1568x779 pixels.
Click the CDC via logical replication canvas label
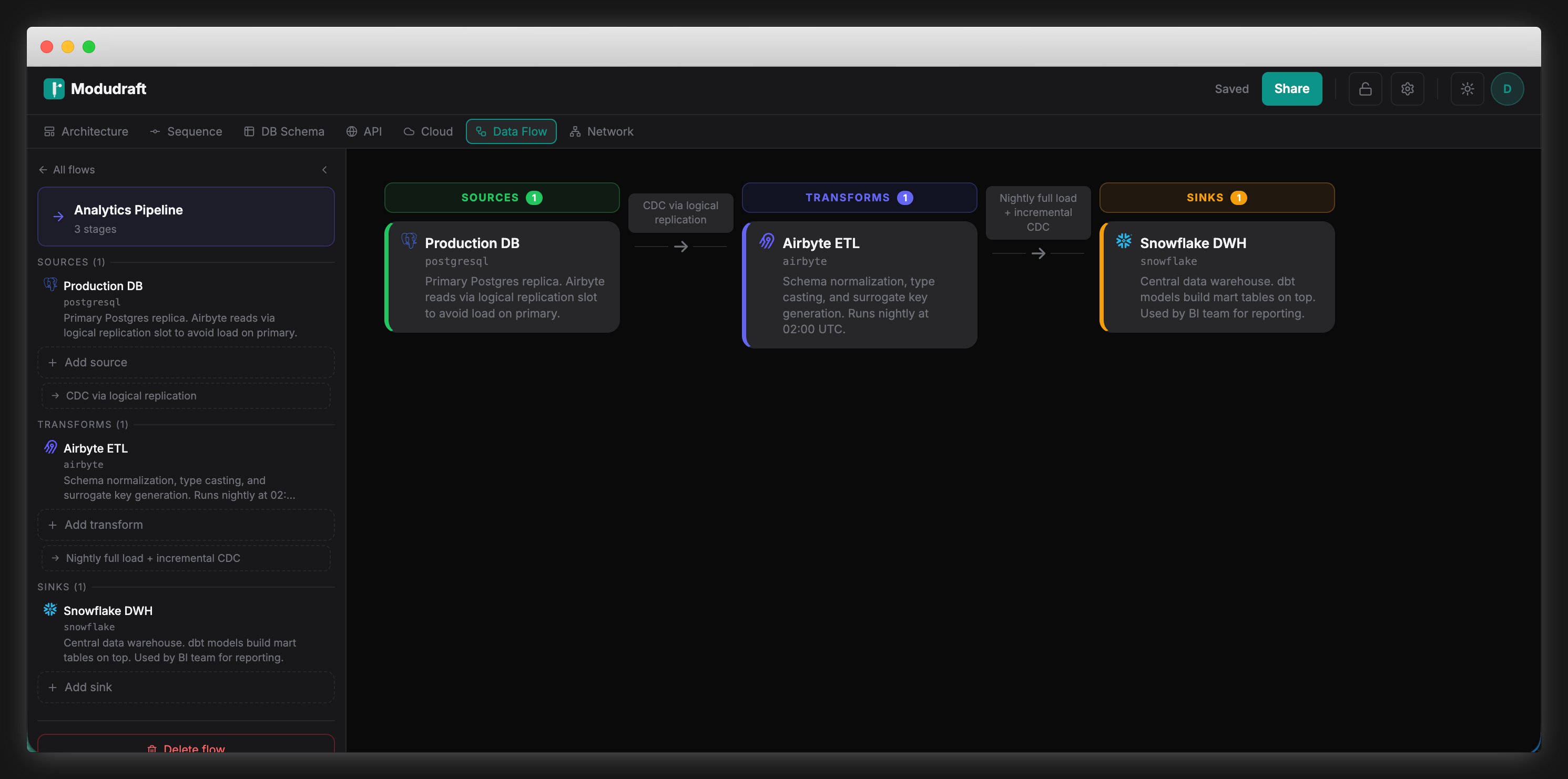[x=680, y=213]
